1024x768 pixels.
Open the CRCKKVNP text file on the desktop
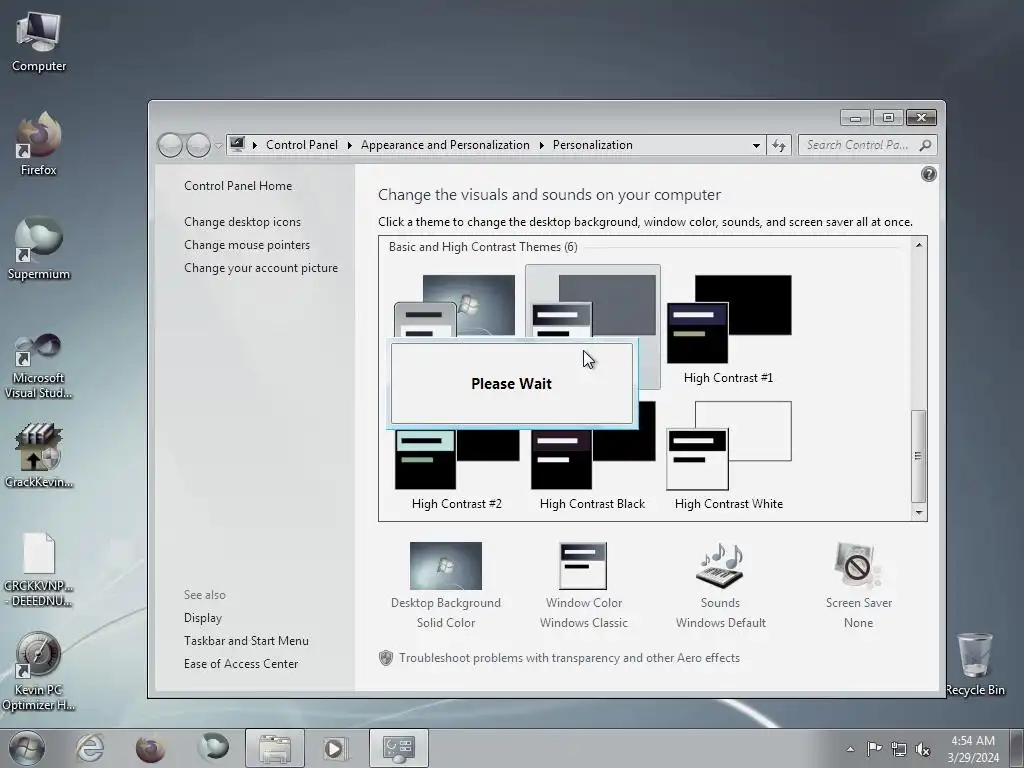[39, 570]
